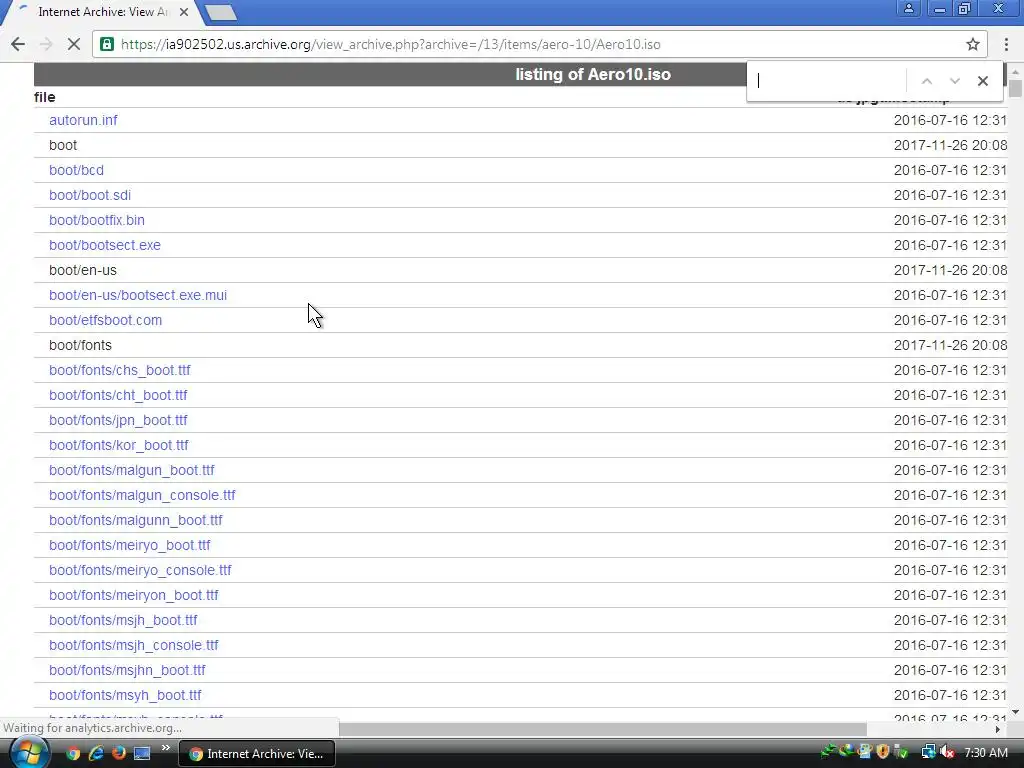
Task: Close the Internet Archive tab
Action: [x=184, y=12]
